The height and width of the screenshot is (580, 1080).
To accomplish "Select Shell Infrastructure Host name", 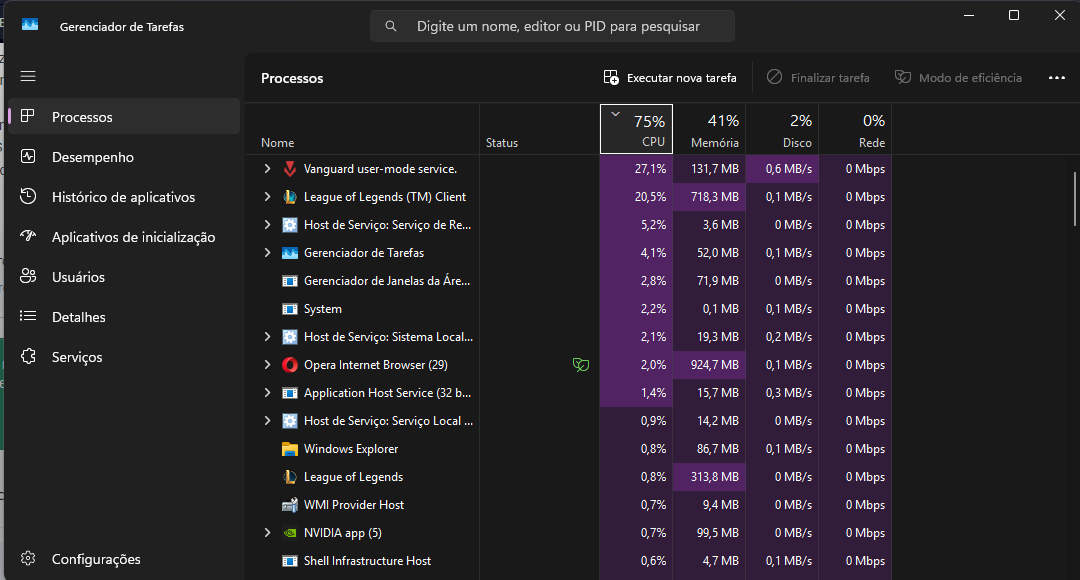I will point(368,561).
